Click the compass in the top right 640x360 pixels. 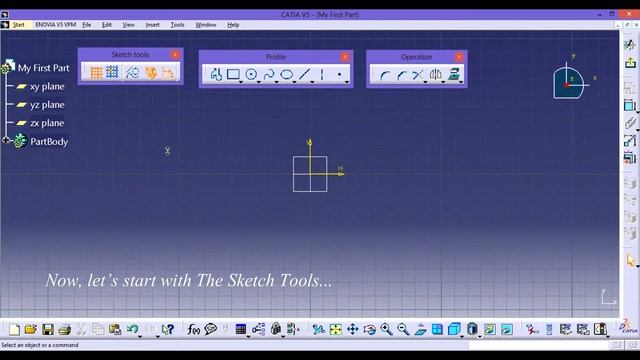click(569, 82)
